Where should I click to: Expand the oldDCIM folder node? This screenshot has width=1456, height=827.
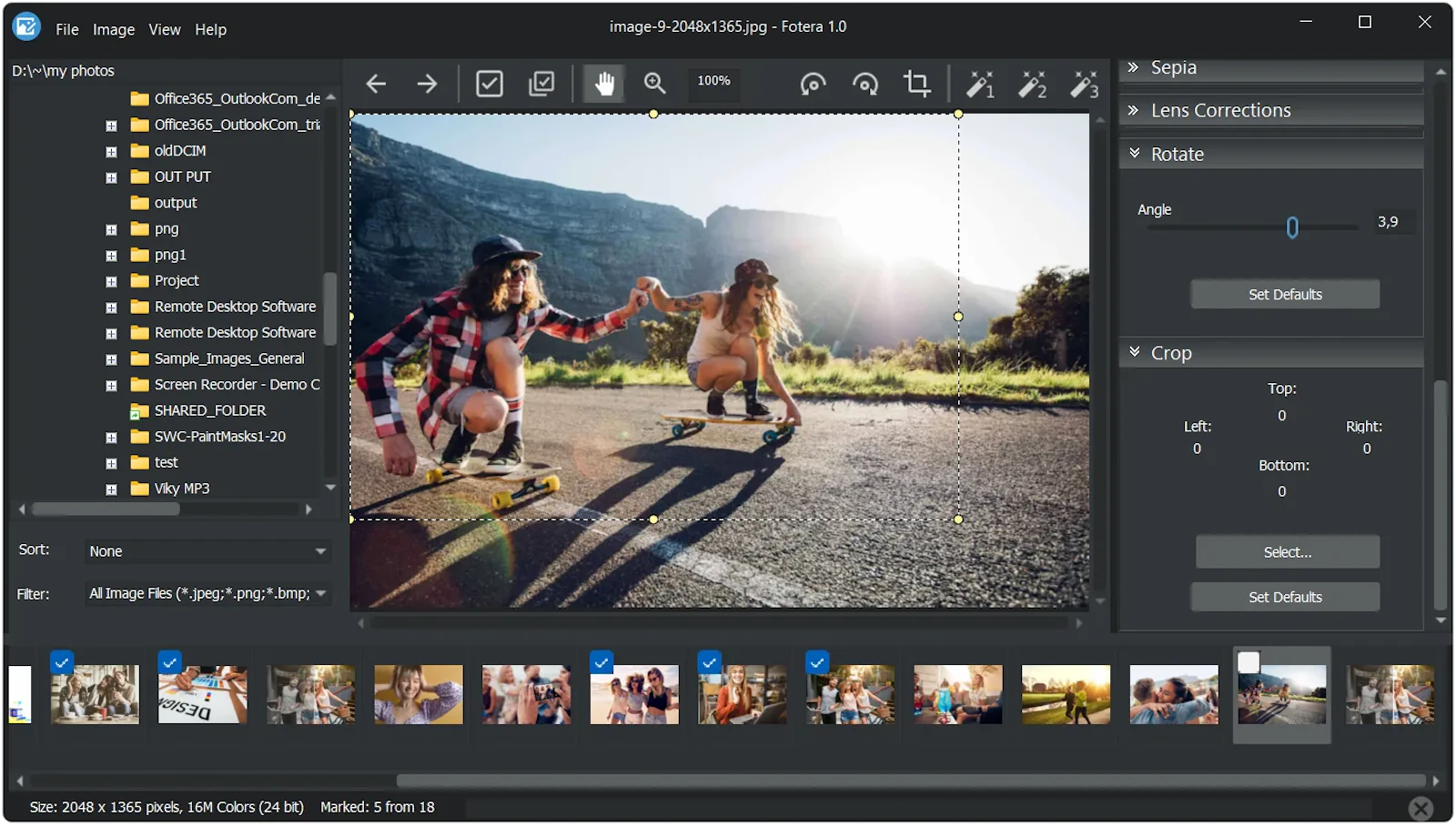[x=111, y=151]
